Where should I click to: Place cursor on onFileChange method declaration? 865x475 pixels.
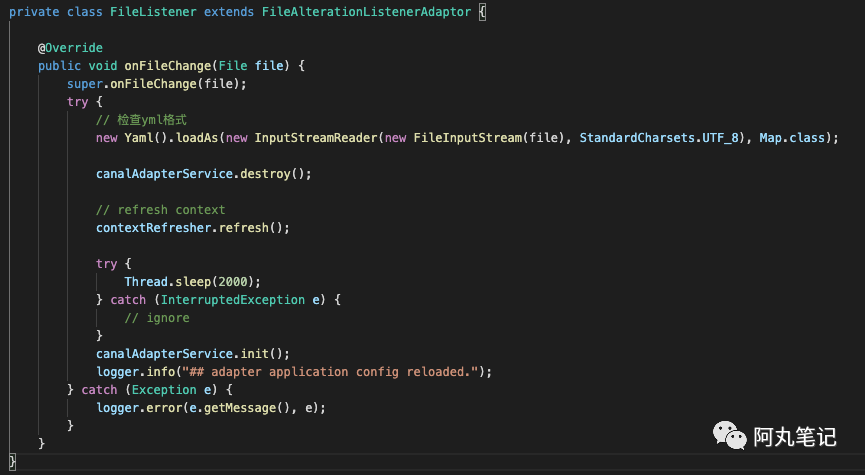168,66
